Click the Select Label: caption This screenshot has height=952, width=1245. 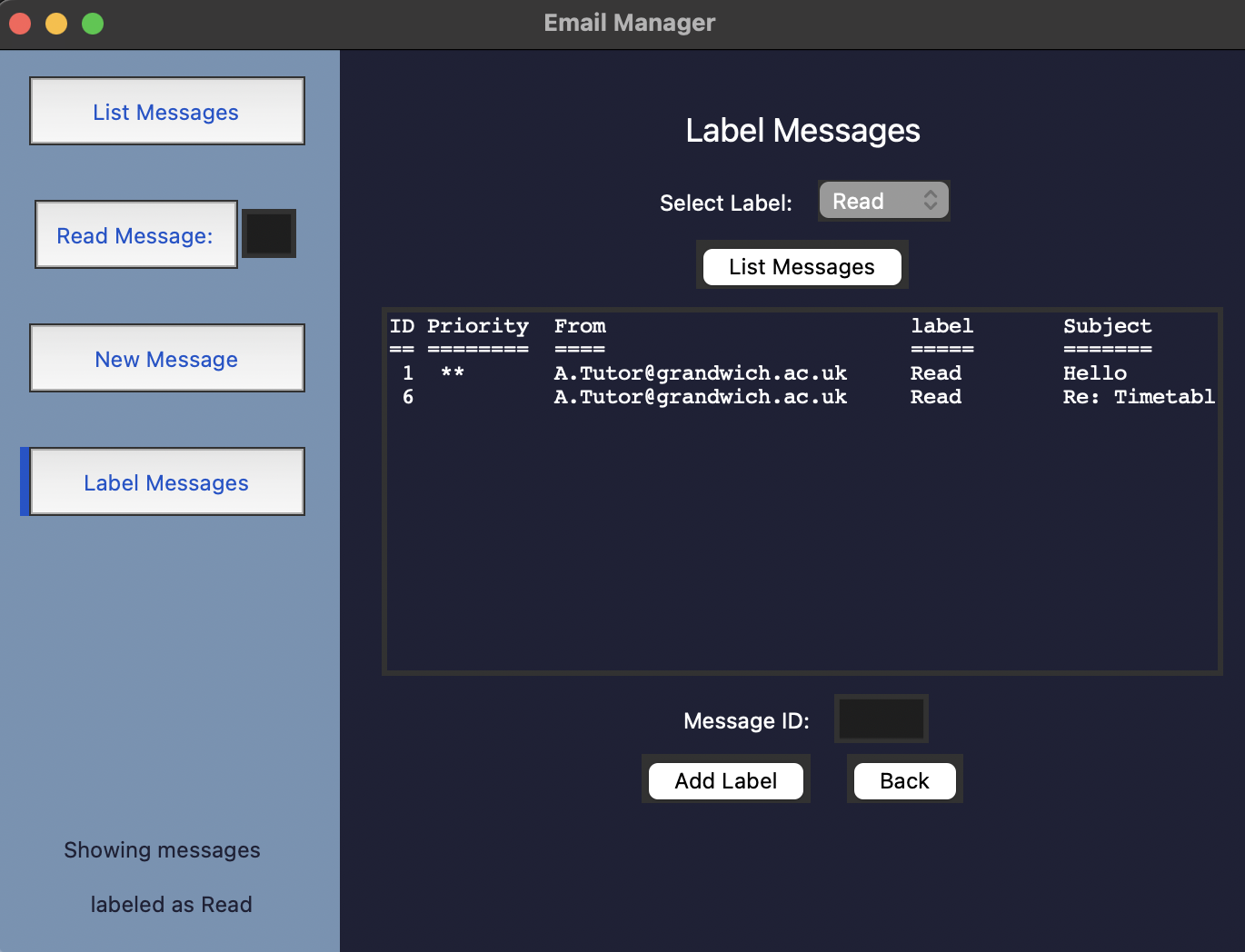tap(725, 203)
